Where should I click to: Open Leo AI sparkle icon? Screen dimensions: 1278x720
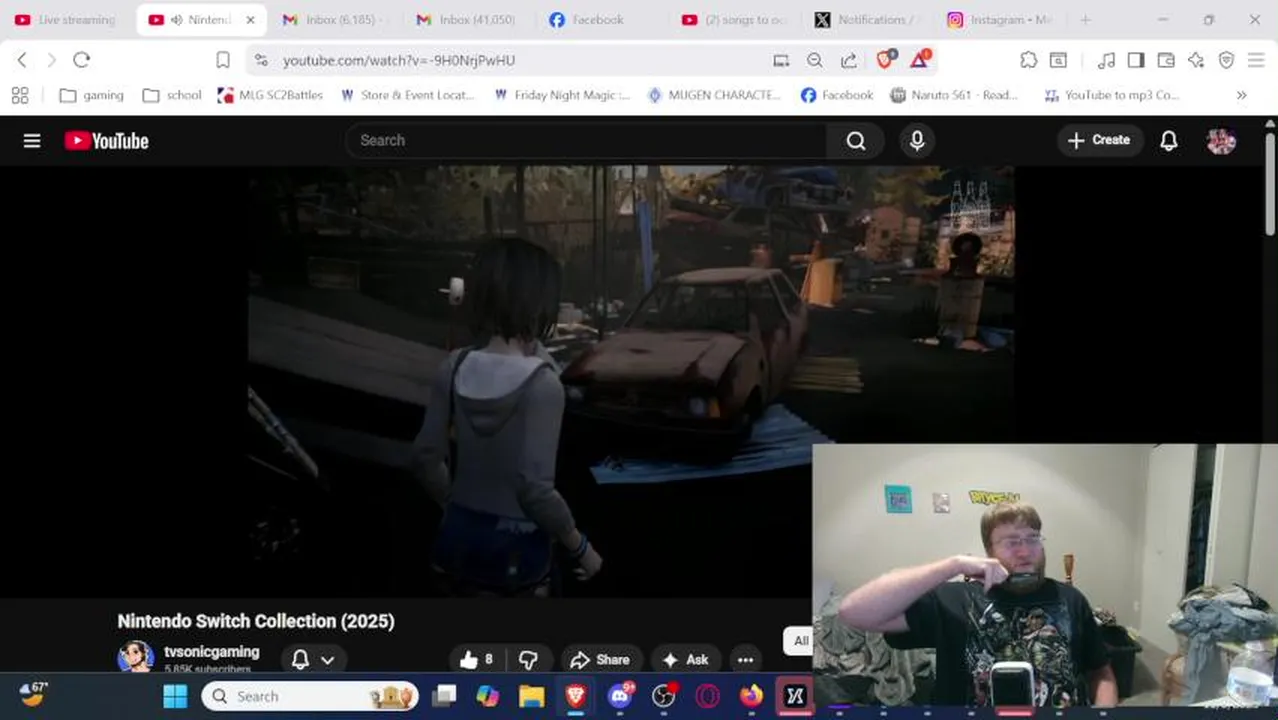click(x=1196, y=60)
